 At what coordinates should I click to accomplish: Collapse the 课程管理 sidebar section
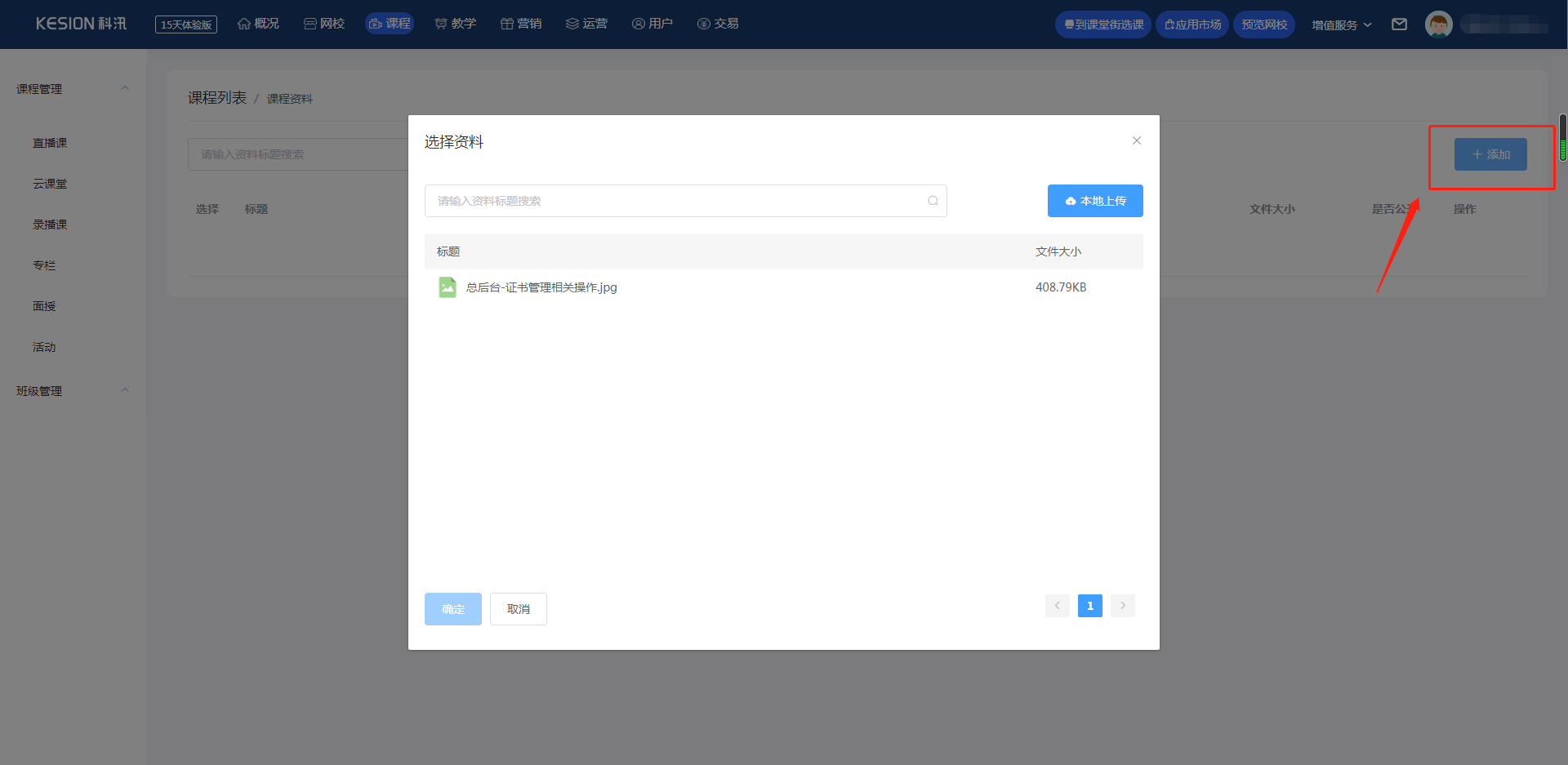coord(125,88)
